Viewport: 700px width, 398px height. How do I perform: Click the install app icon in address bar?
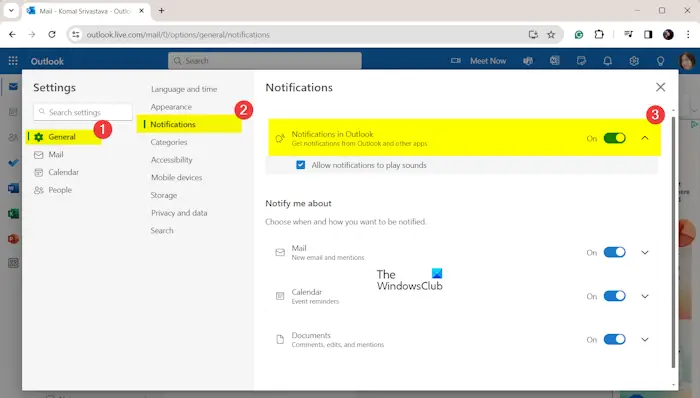coord(533,34)
